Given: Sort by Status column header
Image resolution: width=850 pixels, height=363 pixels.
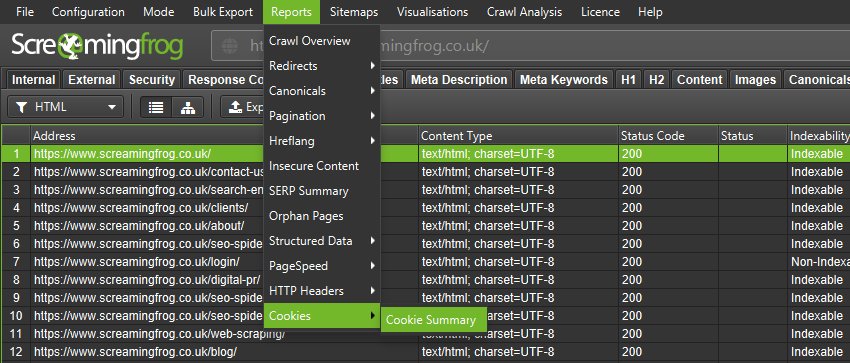Looking at the screenshot, I should [752, 135].
